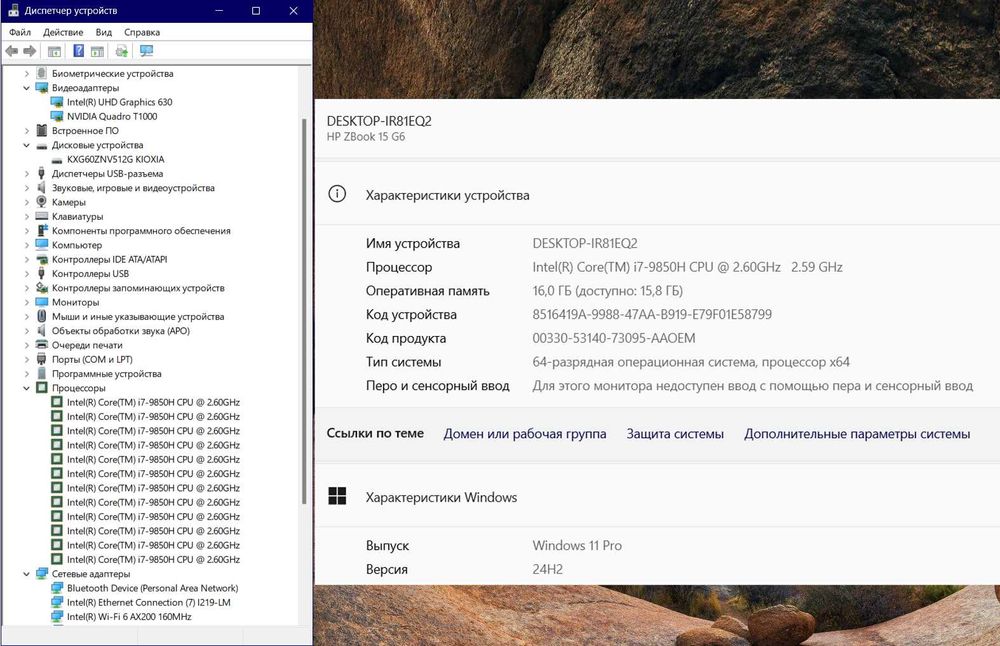Click the Очереди печати printer icon
This screenshot has height=646, width=1000.
(41, 345)
